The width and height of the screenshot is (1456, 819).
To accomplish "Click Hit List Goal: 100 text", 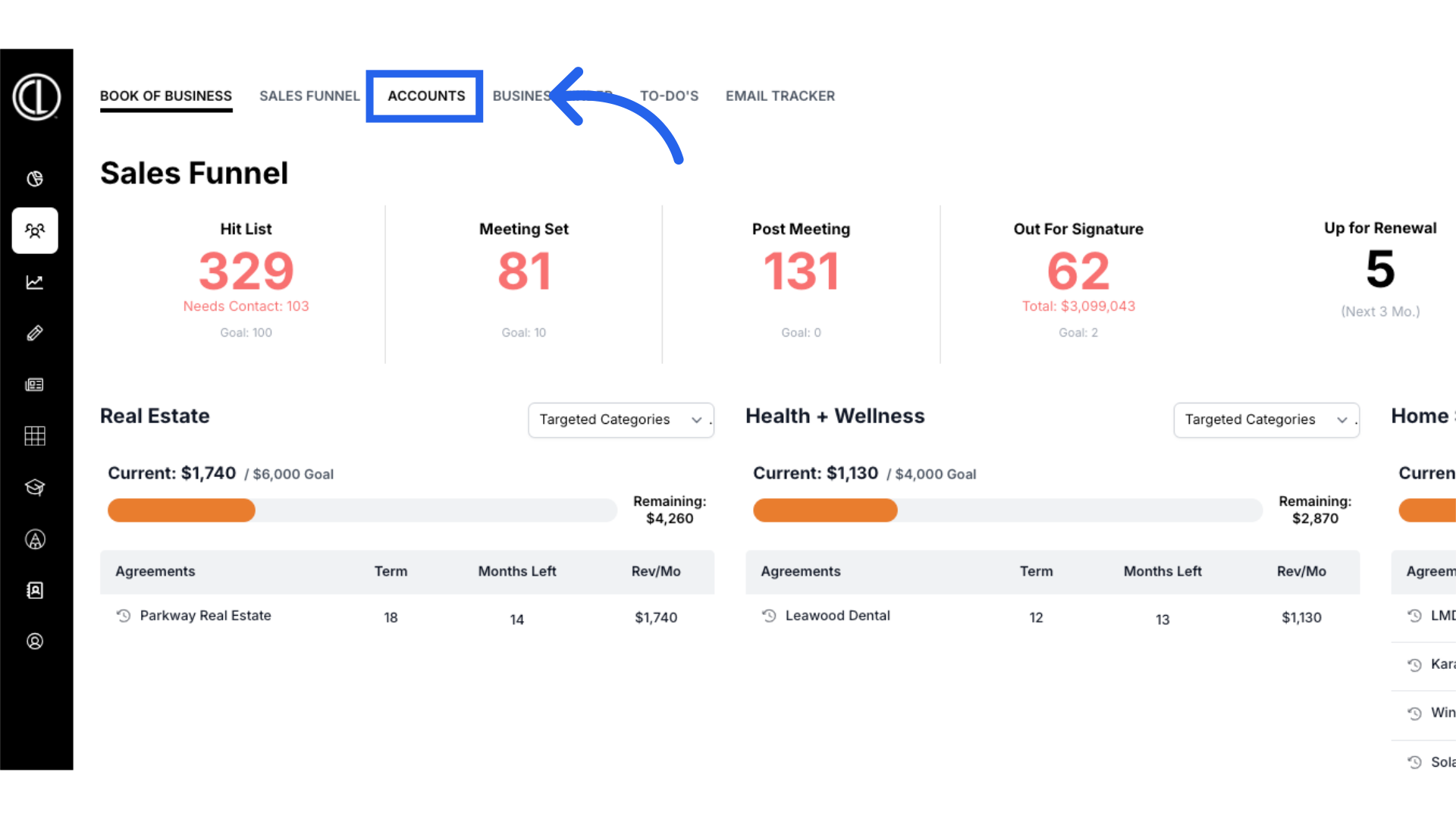I will pos(246,333).
